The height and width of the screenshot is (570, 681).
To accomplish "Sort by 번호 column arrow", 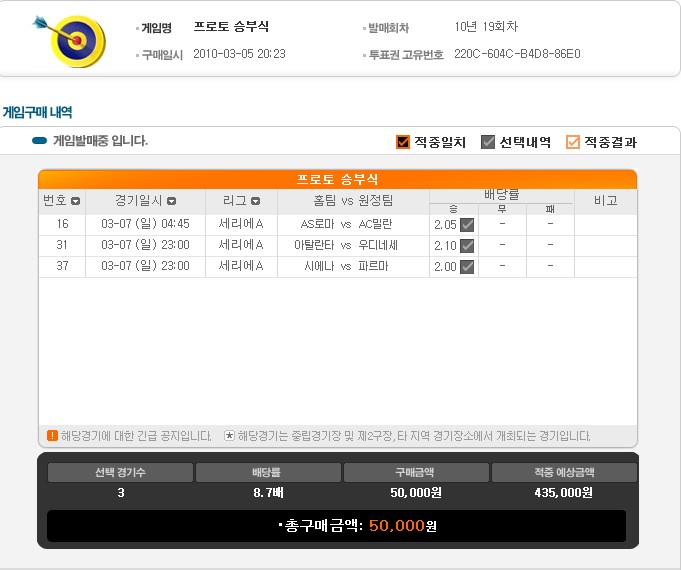I will pos(76,201).
